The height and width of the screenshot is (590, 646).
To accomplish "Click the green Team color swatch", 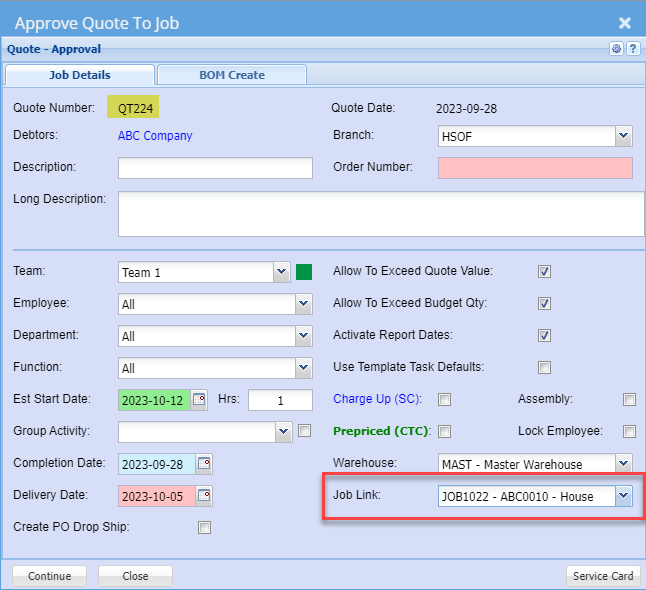I will [x=304, y=272].
